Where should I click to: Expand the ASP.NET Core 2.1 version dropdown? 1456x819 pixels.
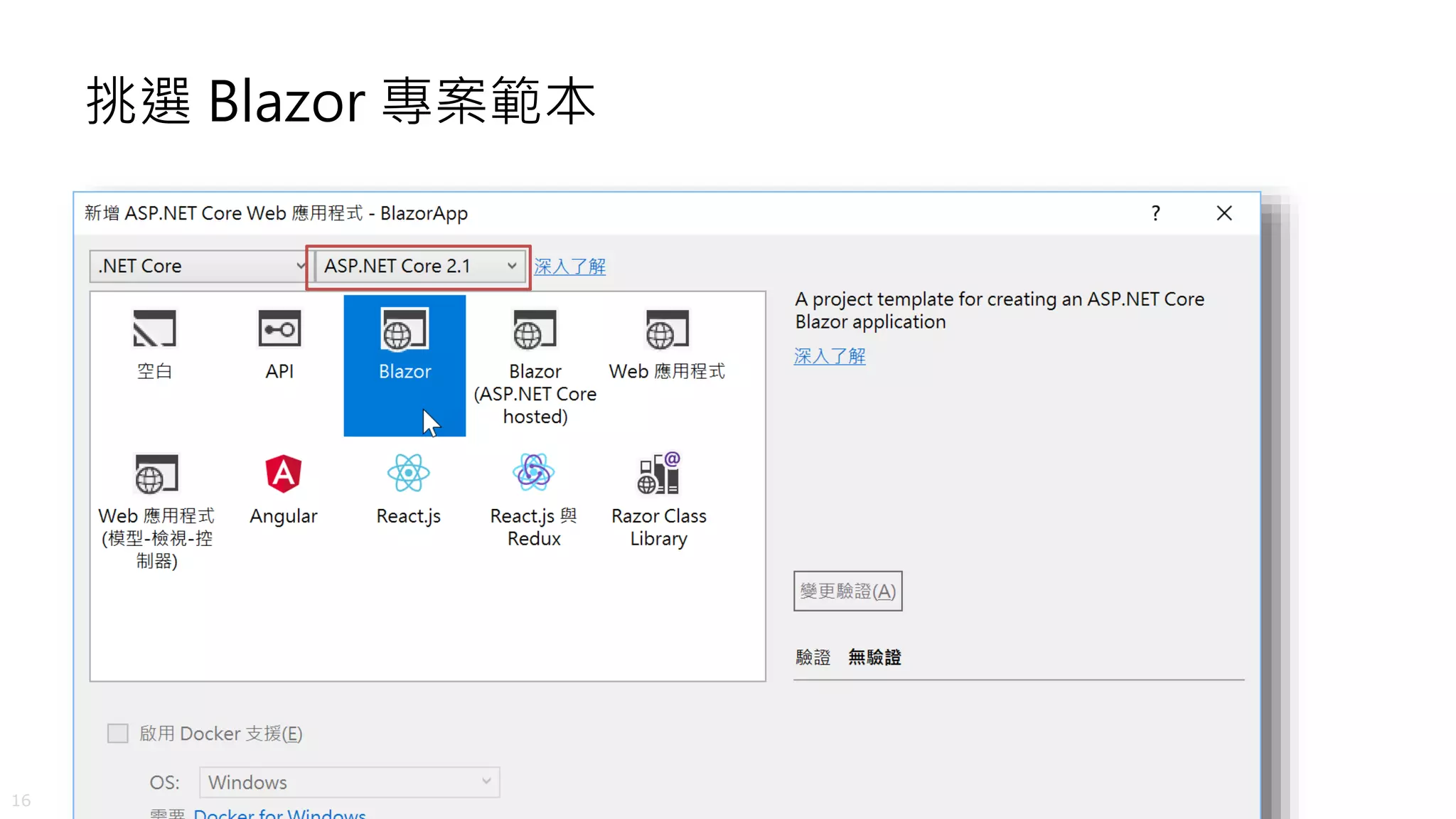click(420, 266)
